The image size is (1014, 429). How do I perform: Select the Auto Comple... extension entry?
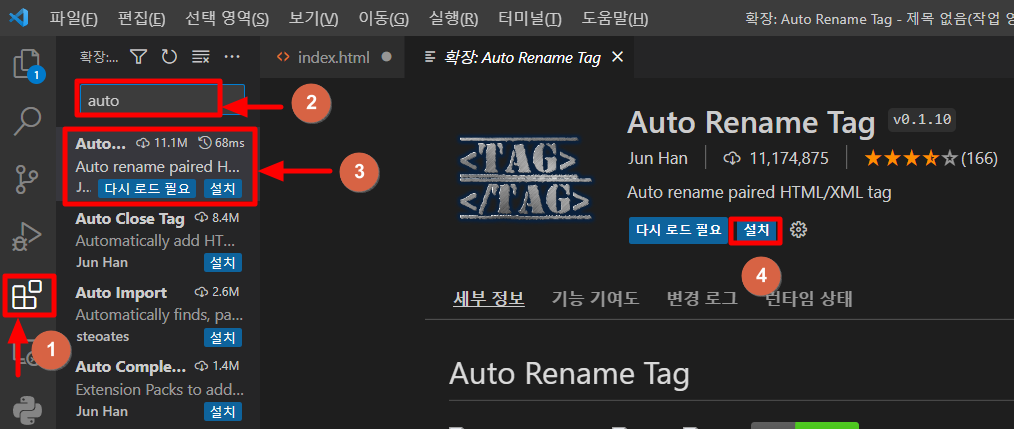point(158,389)
